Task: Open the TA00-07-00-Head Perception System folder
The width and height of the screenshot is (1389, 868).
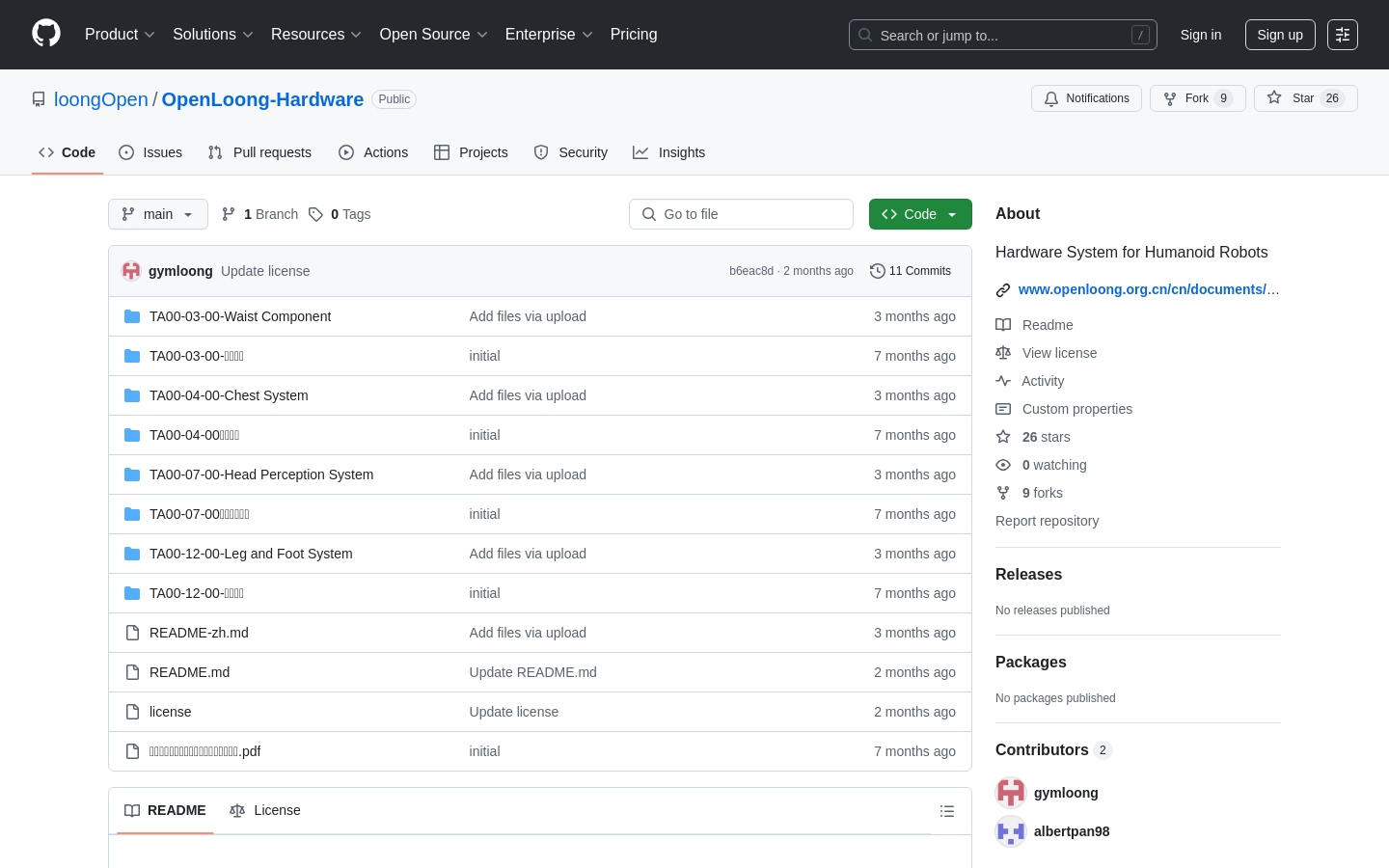Action: [261, 475]
